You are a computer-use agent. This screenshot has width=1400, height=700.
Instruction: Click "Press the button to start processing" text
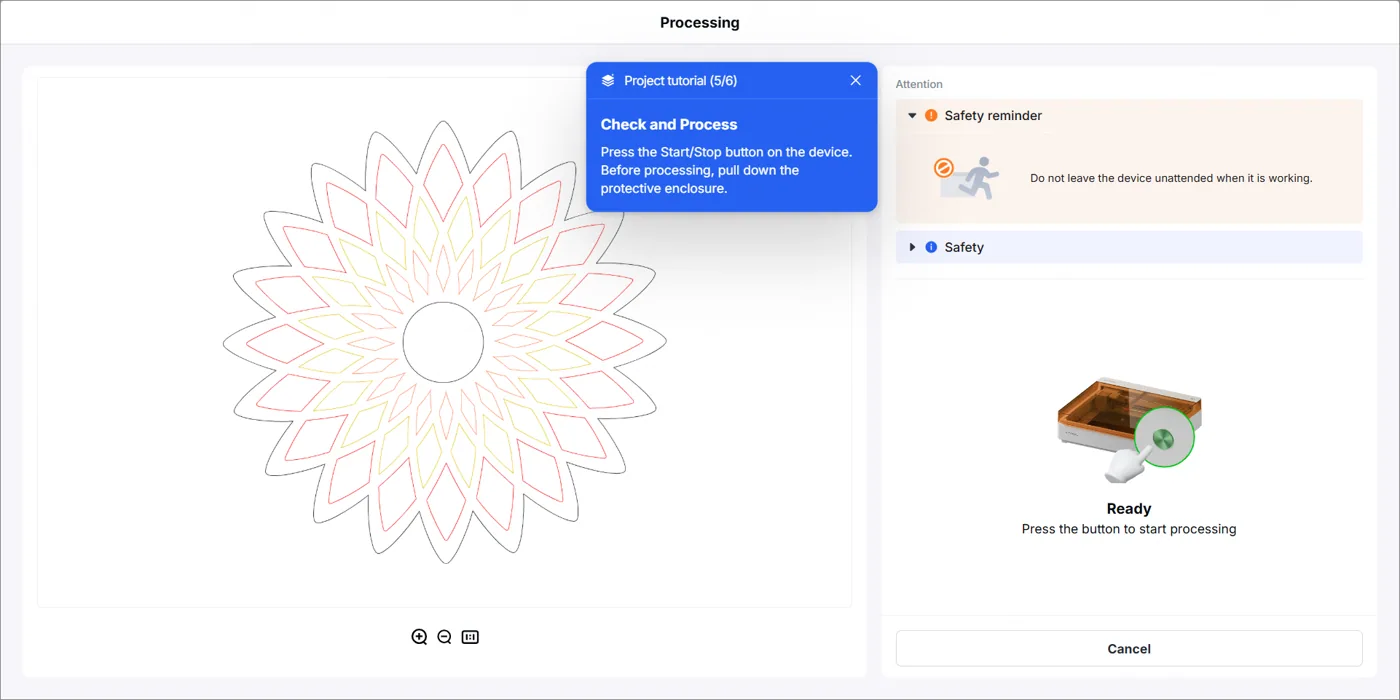point(1129,529)
